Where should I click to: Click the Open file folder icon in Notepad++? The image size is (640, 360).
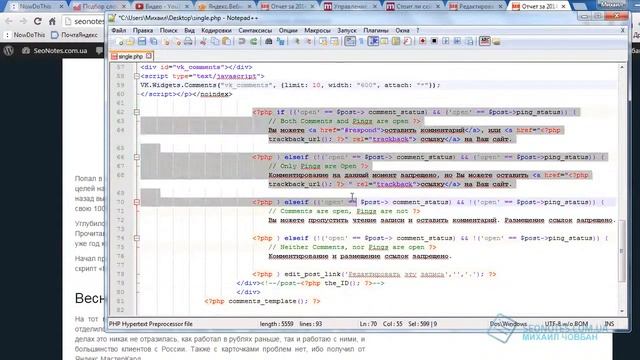(x=130, y=42)
